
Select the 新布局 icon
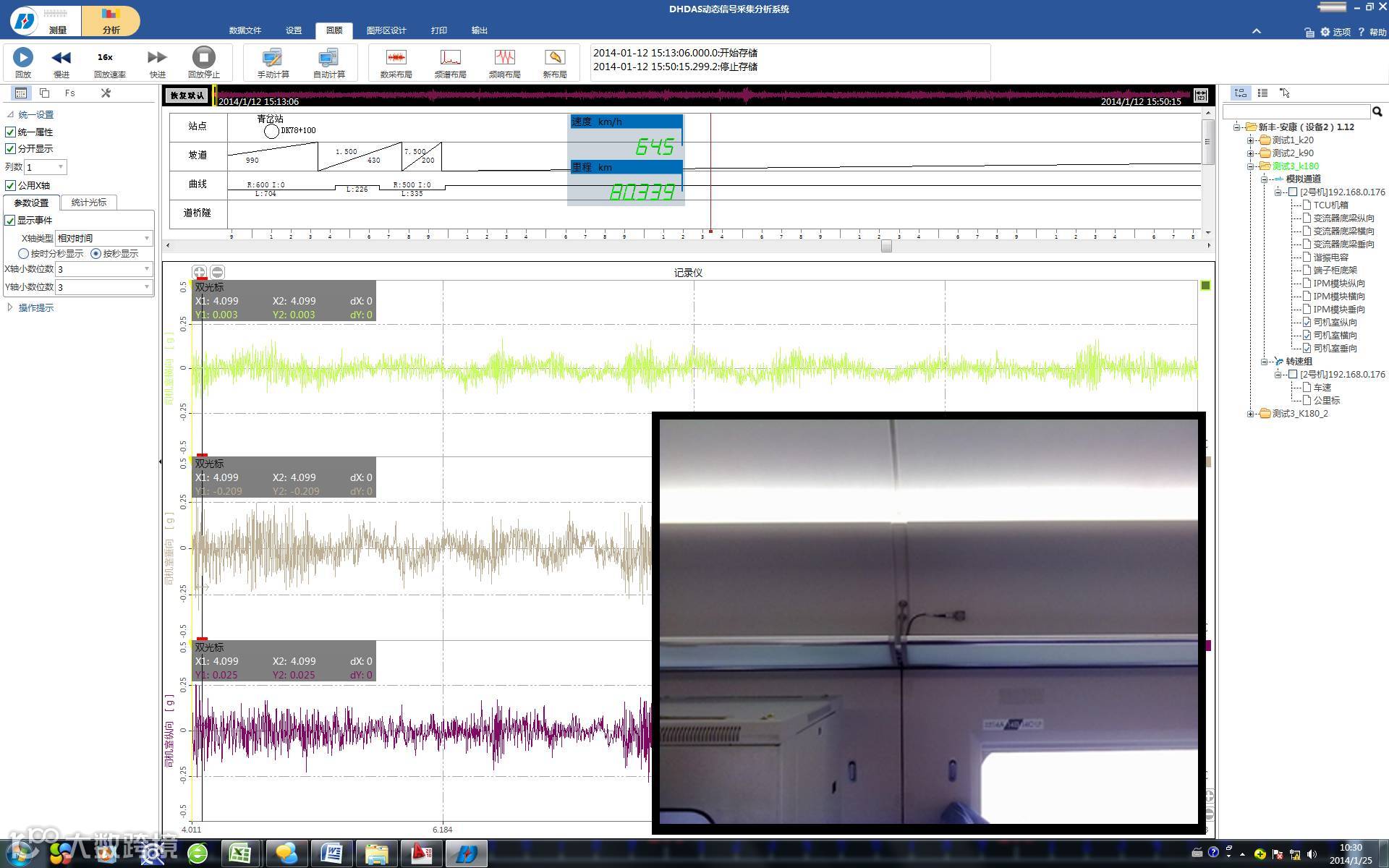point(554,58)
